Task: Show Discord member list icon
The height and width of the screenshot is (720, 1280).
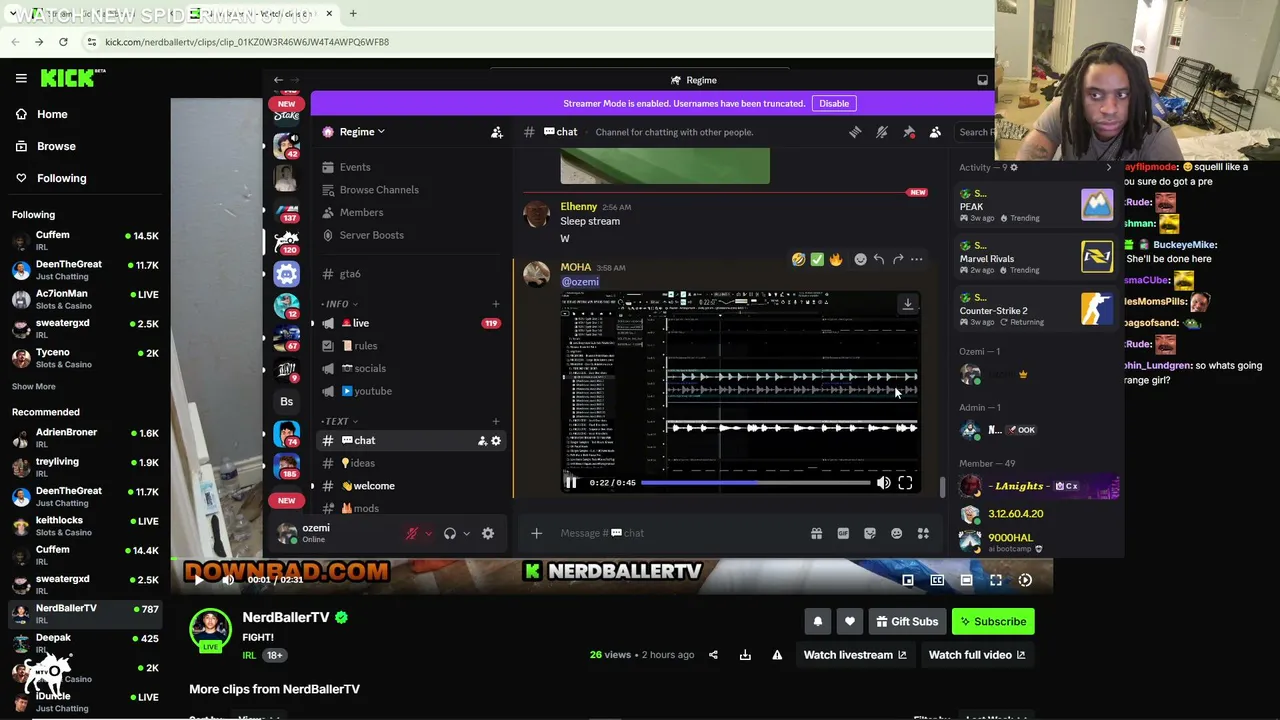Action: coord(935,132)
